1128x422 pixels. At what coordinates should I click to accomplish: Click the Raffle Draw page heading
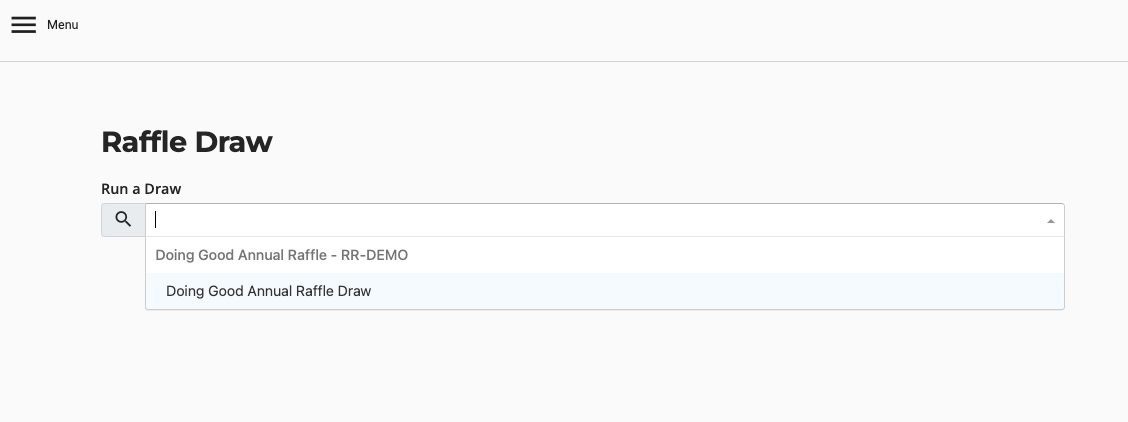pos(186,142)
